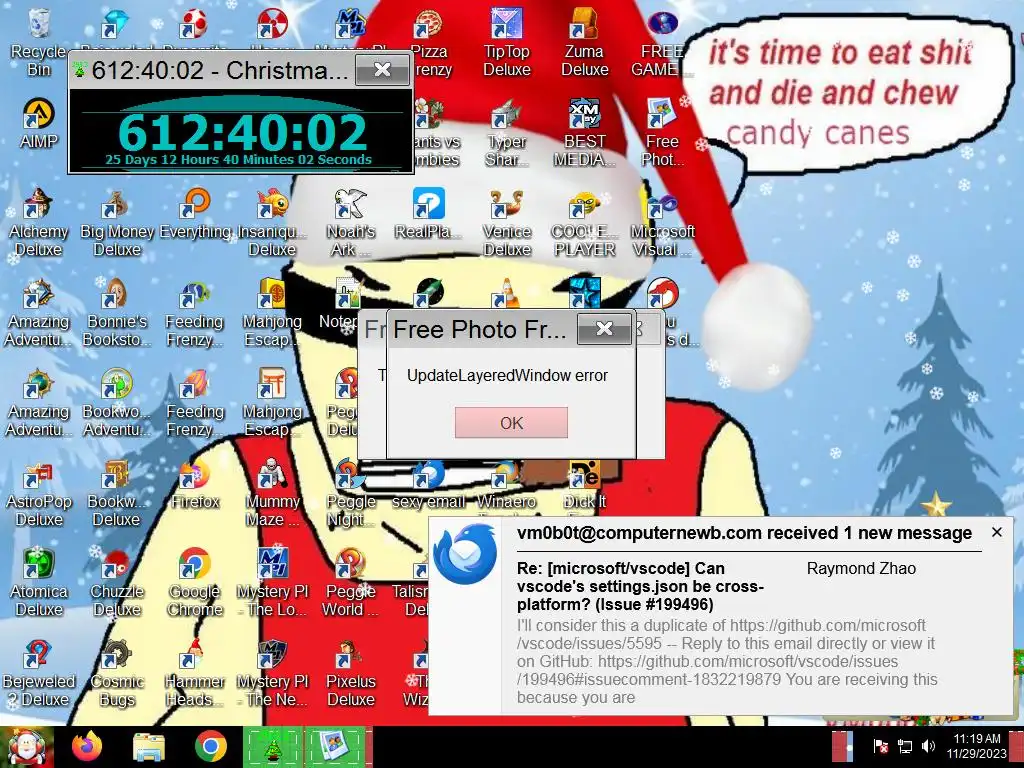Launch the RealPlayer shortcut

(428, 216)
